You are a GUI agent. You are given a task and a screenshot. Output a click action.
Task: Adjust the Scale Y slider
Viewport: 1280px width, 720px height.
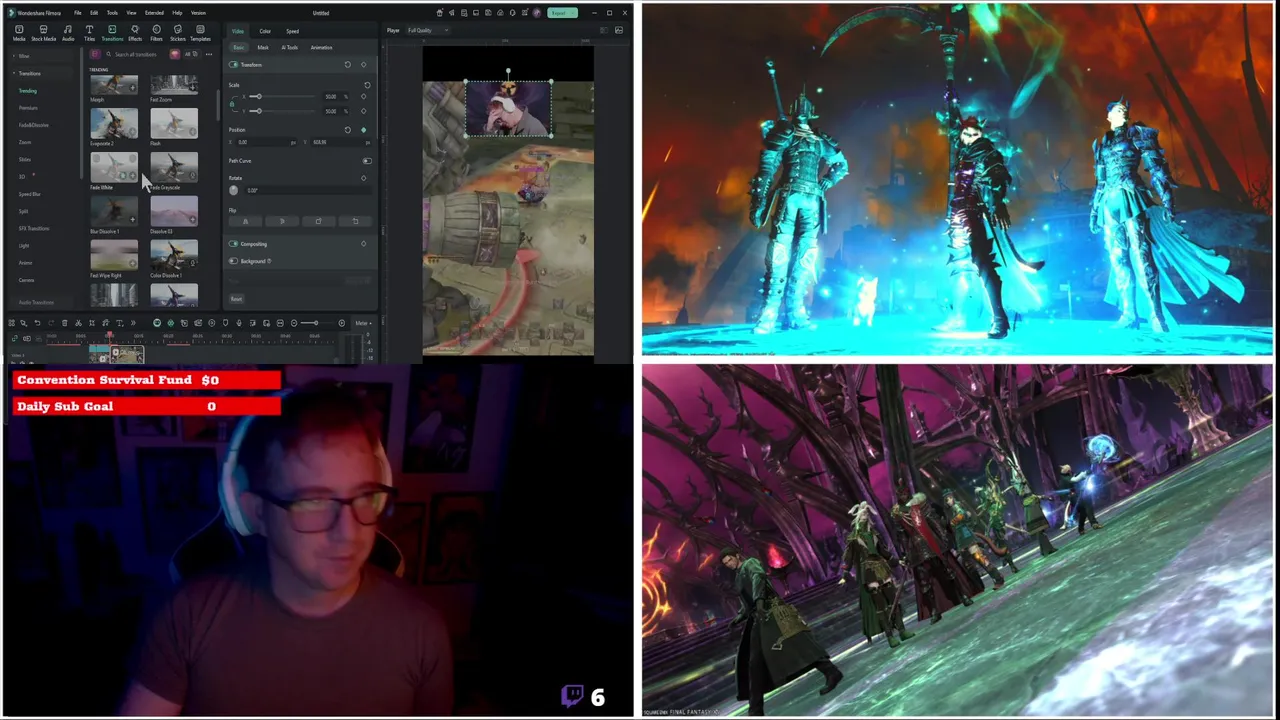point(282,111)
